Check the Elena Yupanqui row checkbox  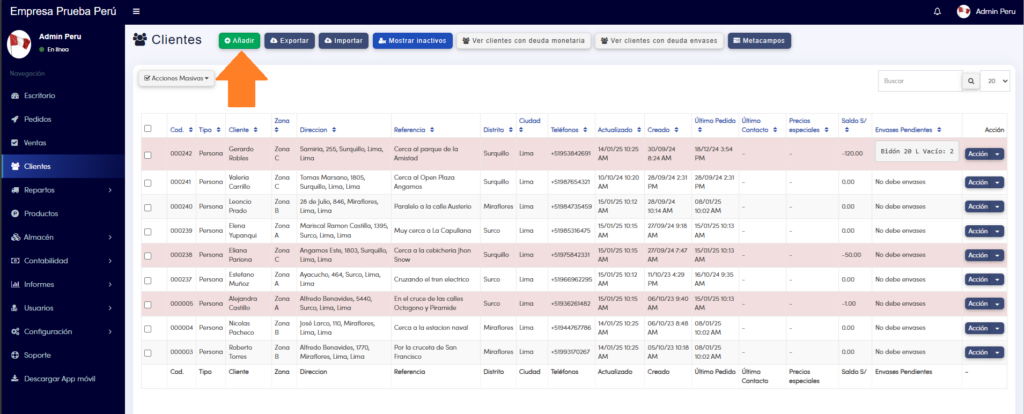pos(148,231)
